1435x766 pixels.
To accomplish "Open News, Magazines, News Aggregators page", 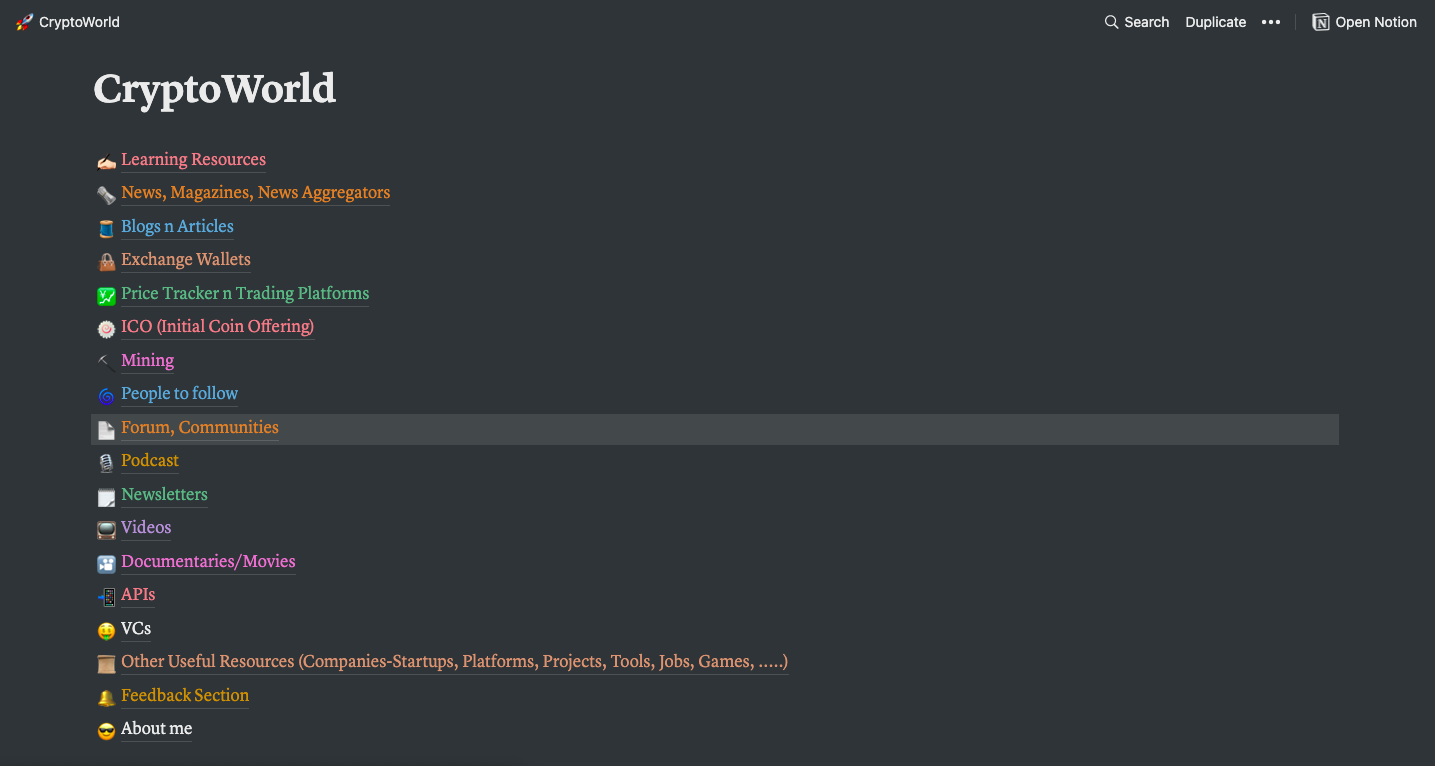I will pyautogui.click(x=255, y=193).
